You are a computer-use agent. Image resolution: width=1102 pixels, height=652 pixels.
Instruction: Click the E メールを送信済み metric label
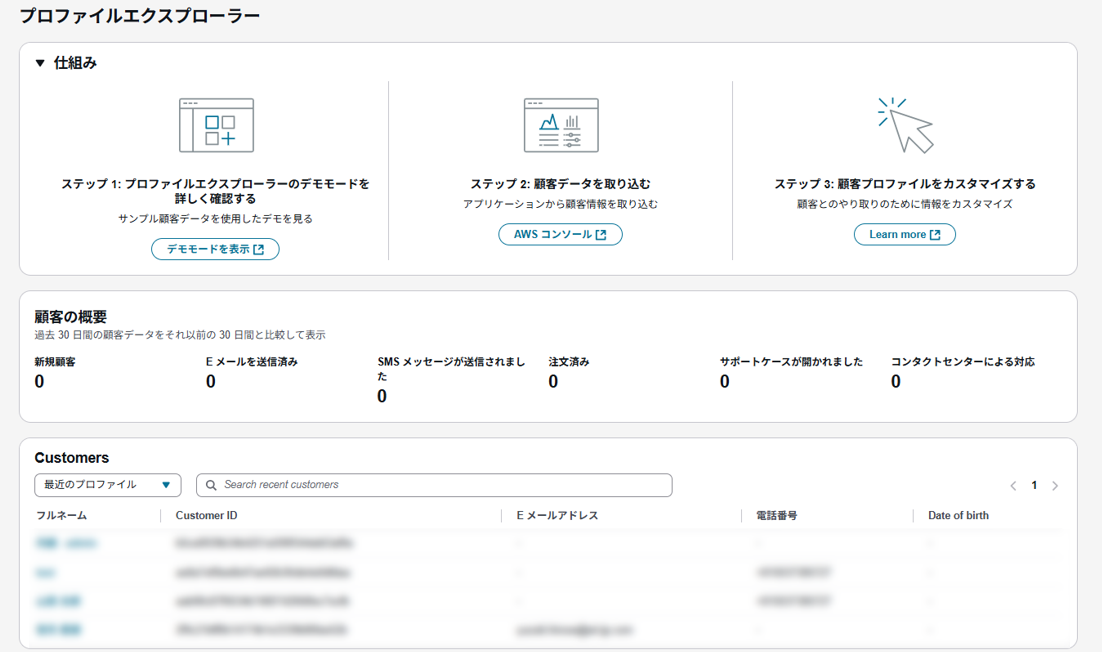pyautogui.click(x=252, y=362)
